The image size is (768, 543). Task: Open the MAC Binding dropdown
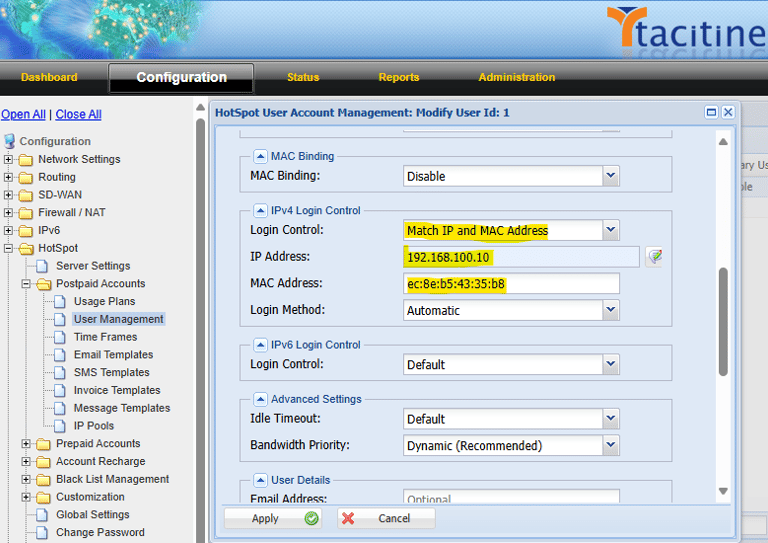[610, 176]
